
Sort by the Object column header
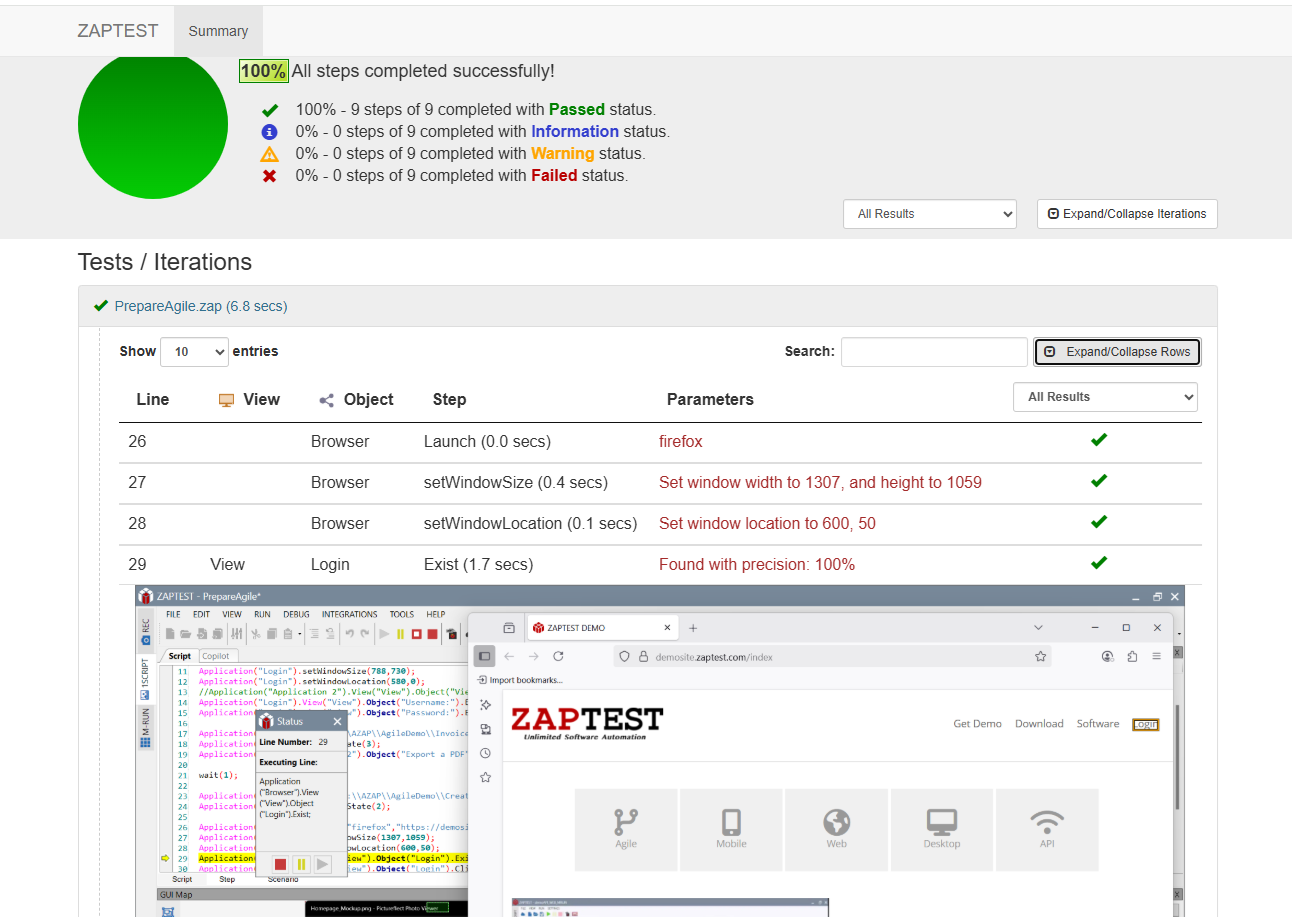(x=368, y=399)
